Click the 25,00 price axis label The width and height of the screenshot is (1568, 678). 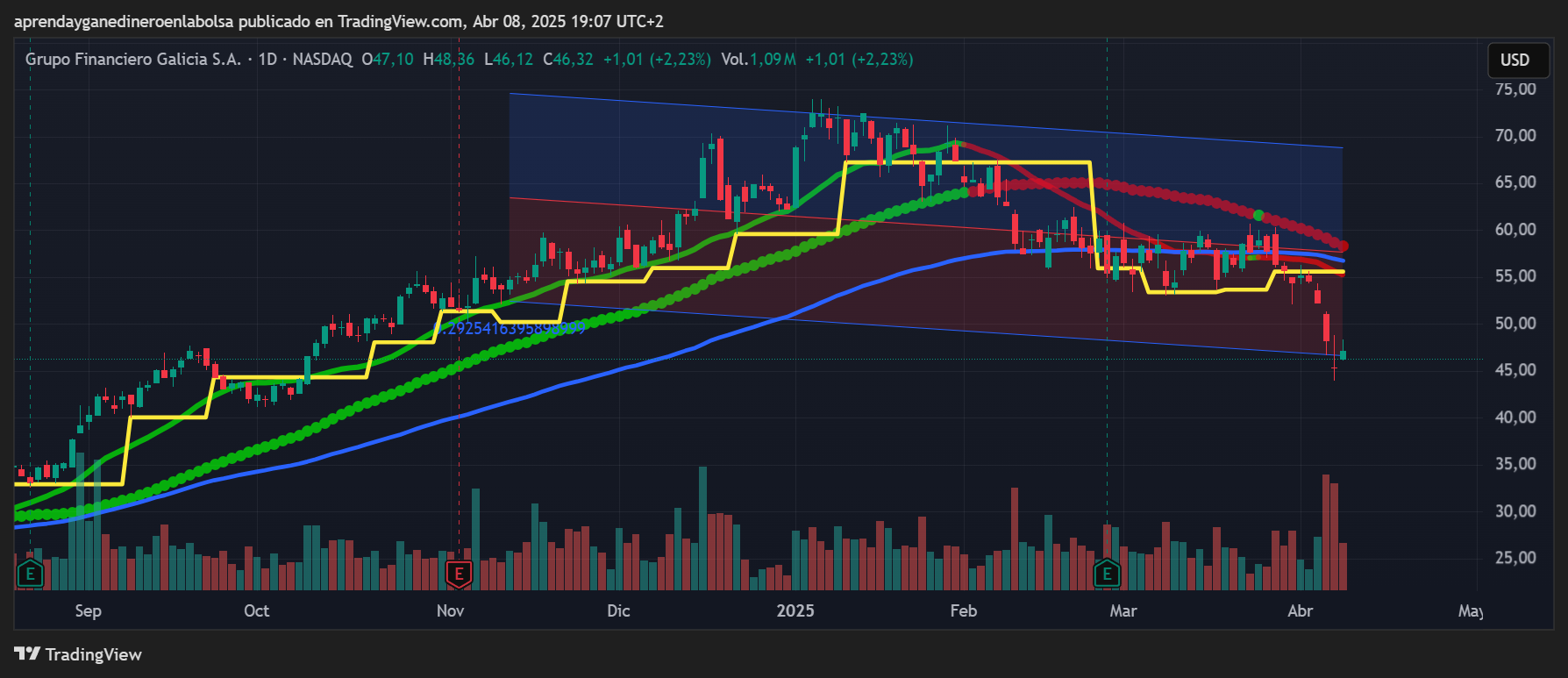[x=1515, y=558]
